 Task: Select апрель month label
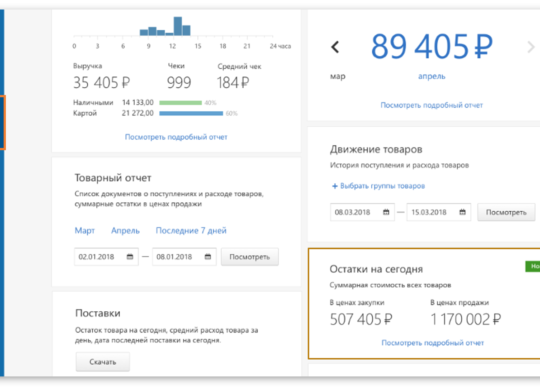click(x=432, y=76)
